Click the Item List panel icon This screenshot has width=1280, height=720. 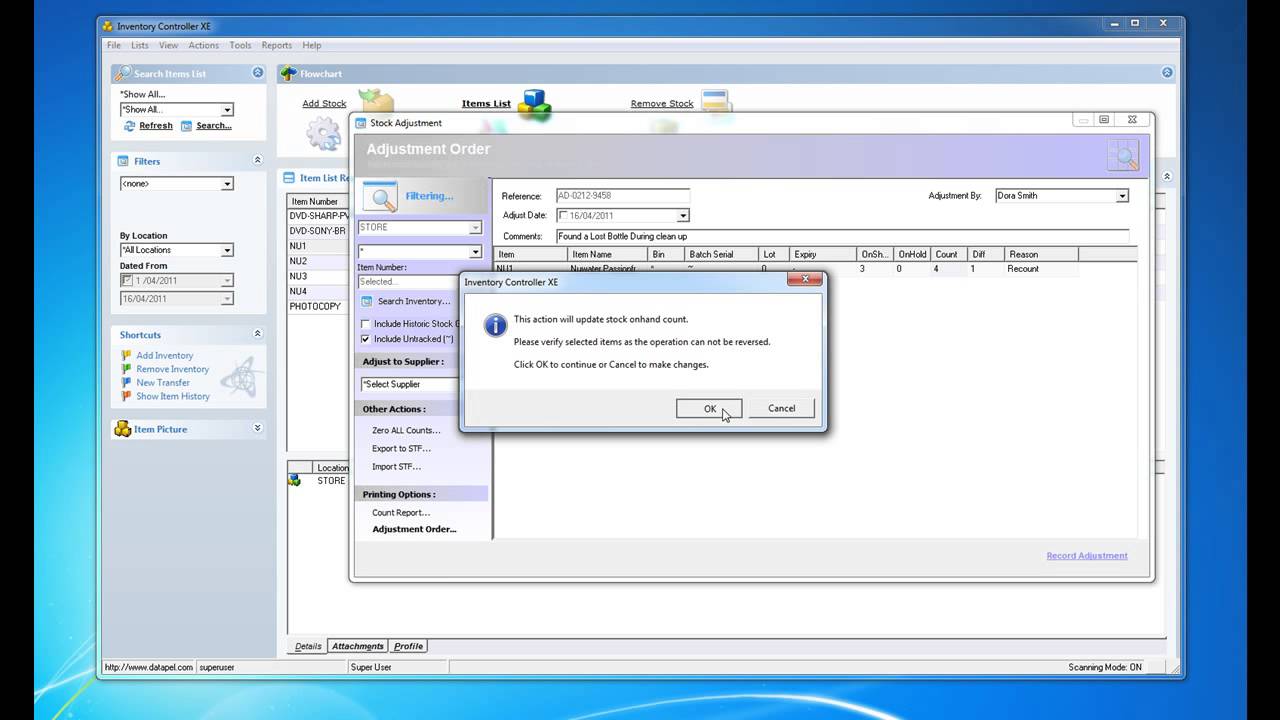[x=289, y=178]
